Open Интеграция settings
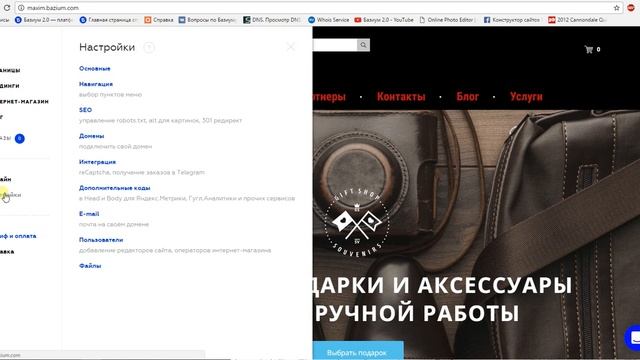 coord(97,162)
